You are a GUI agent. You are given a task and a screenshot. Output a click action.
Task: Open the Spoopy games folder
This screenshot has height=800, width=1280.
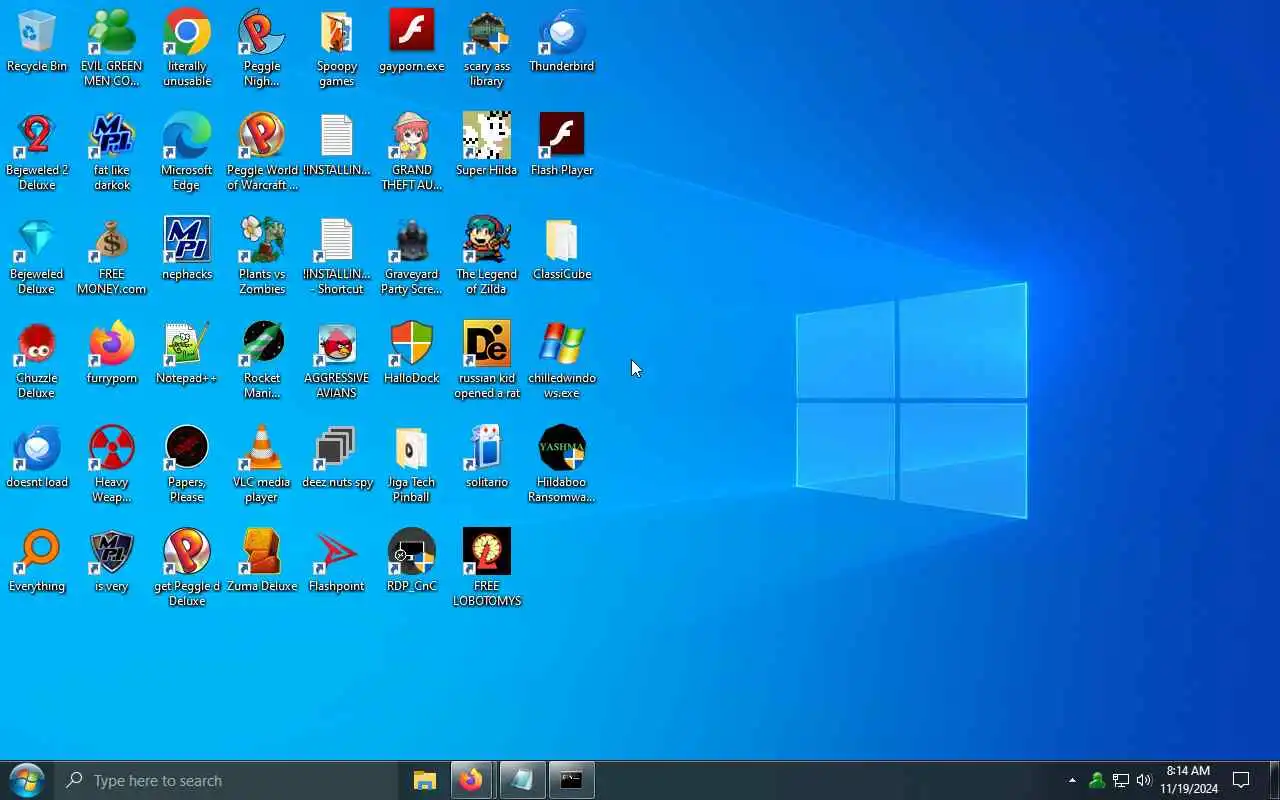tap(337, 48)
